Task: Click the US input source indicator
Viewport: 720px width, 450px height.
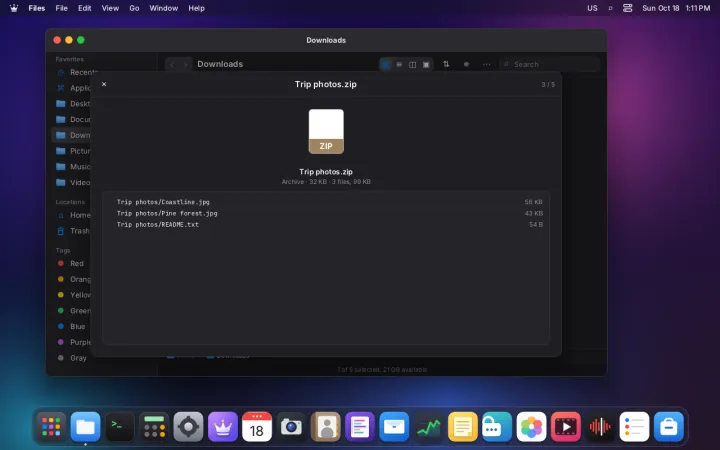Action: tap(592, 8)
